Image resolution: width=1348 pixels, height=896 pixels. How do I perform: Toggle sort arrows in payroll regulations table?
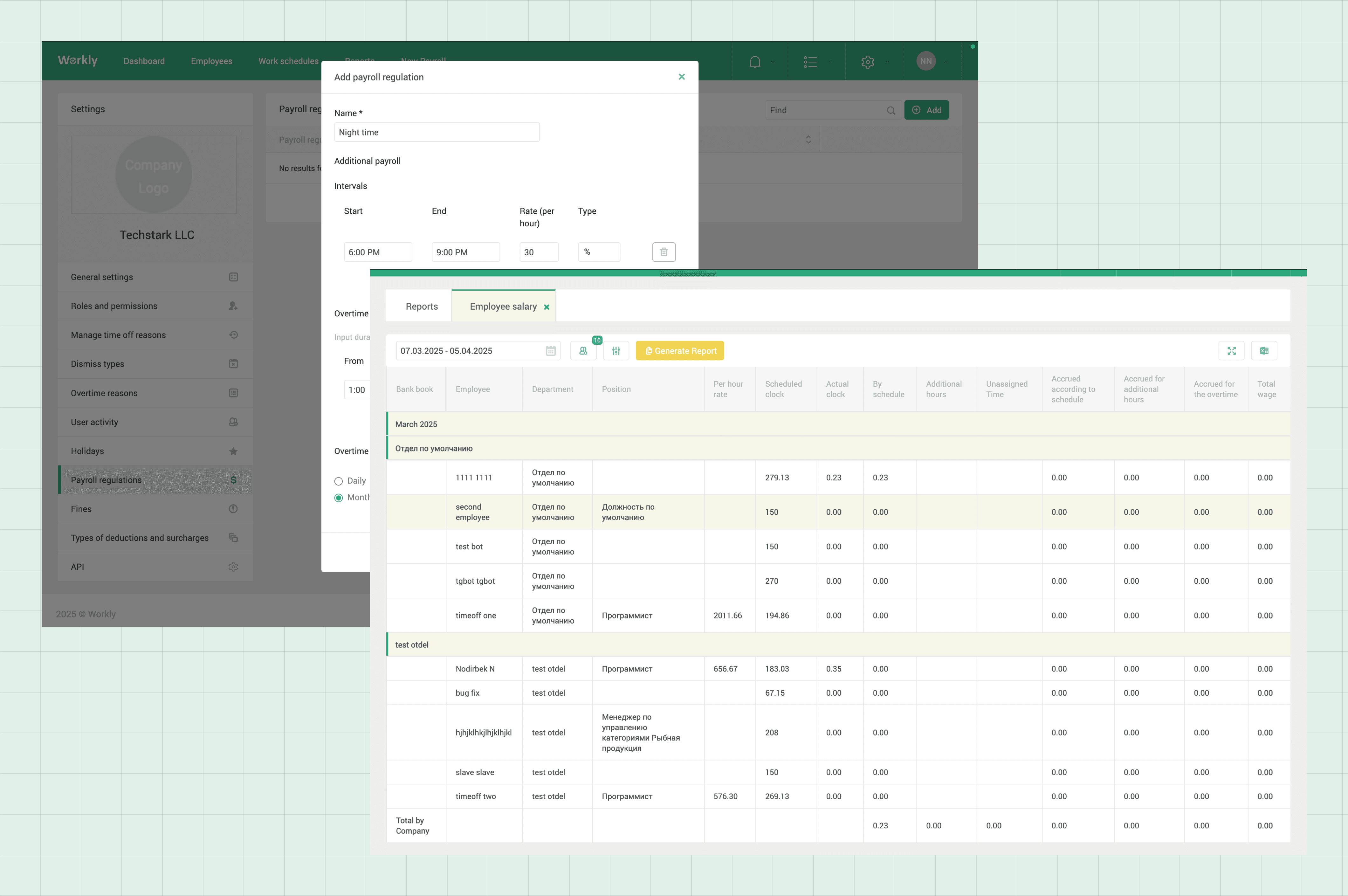[x=808, y=140]
